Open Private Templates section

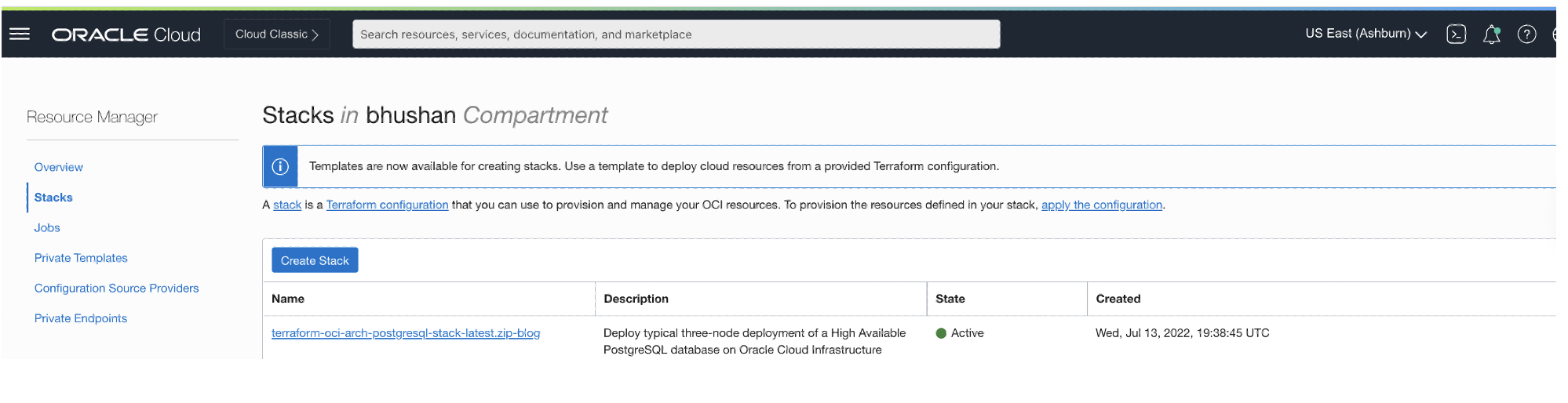[81, 258]
